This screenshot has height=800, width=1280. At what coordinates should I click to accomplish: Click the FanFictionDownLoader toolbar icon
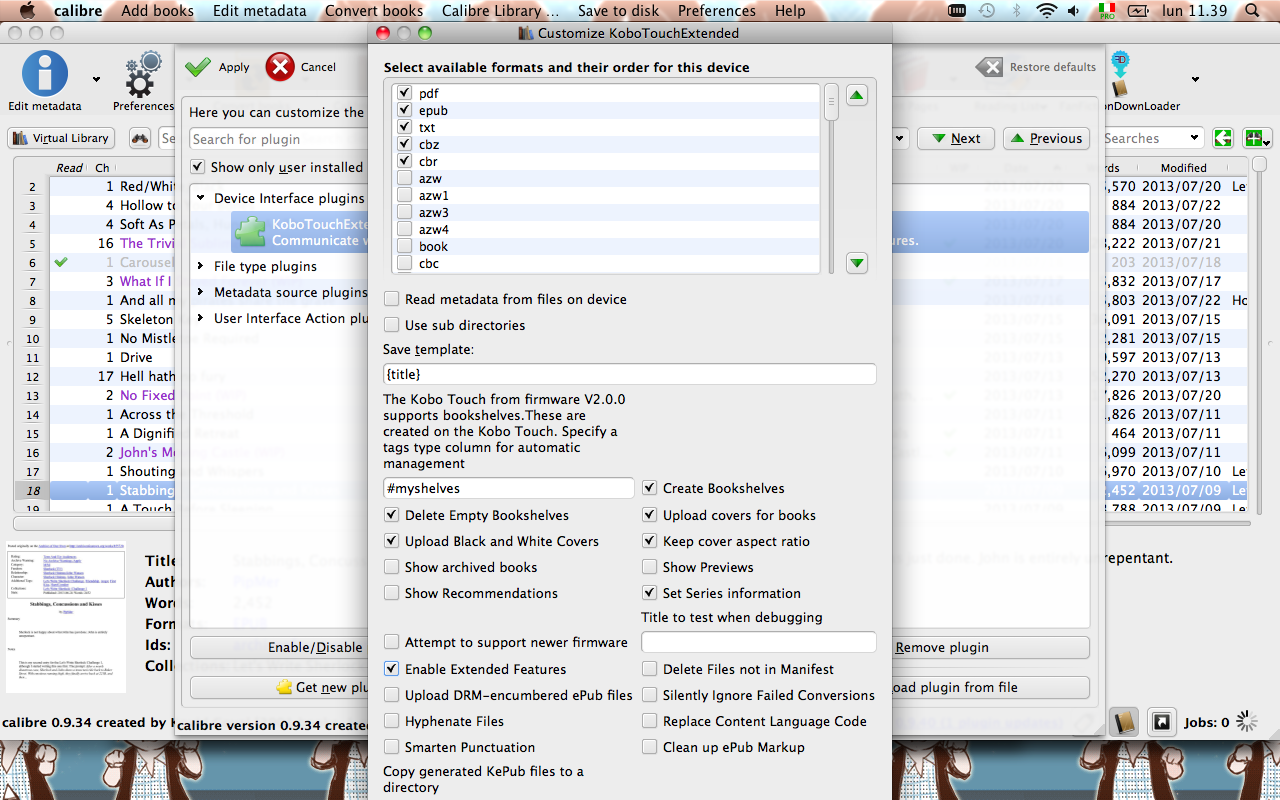pos(1119,74)
